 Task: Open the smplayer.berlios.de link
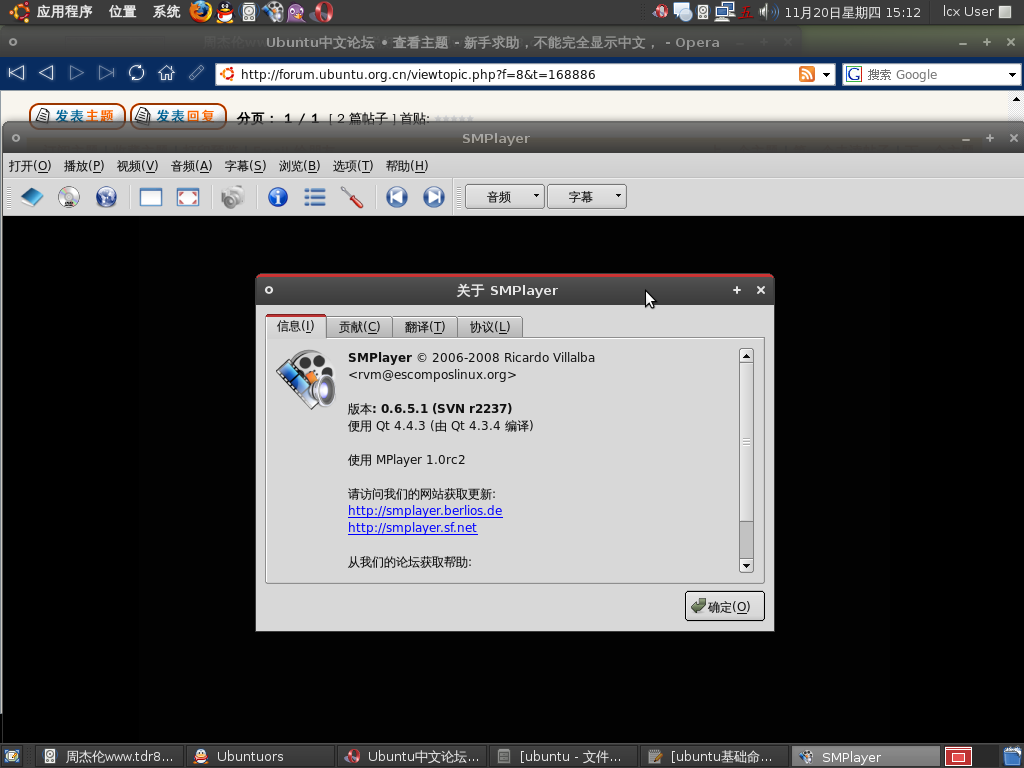(425, 511)
